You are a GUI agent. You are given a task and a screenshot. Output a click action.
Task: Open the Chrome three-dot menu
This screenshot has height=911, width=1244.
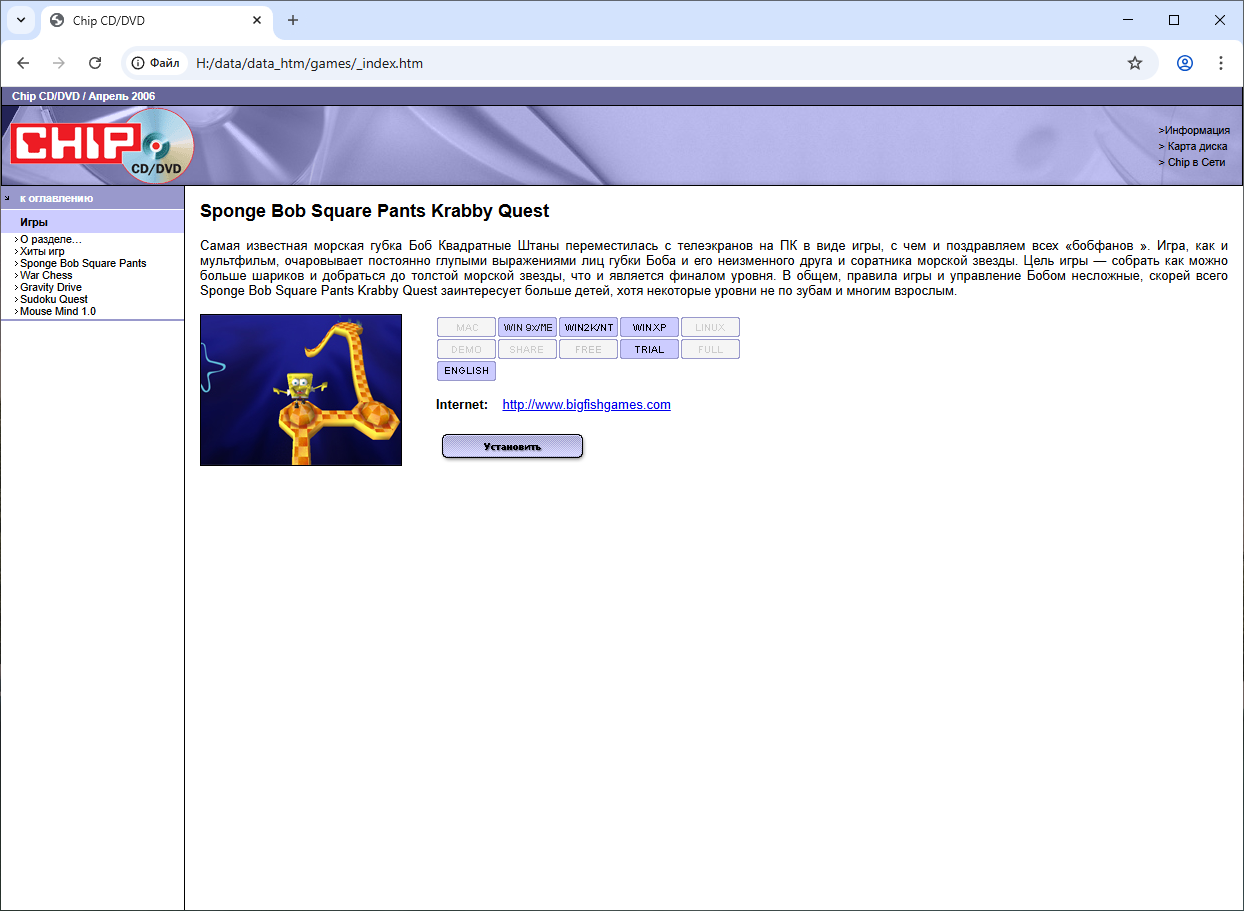[1221, 63]
